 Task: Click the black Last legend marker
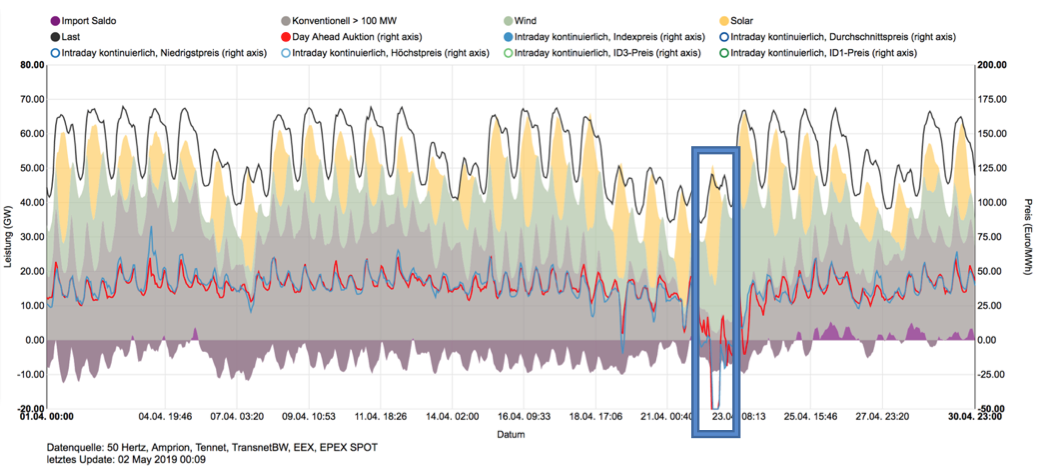click(x=53, y=36)
